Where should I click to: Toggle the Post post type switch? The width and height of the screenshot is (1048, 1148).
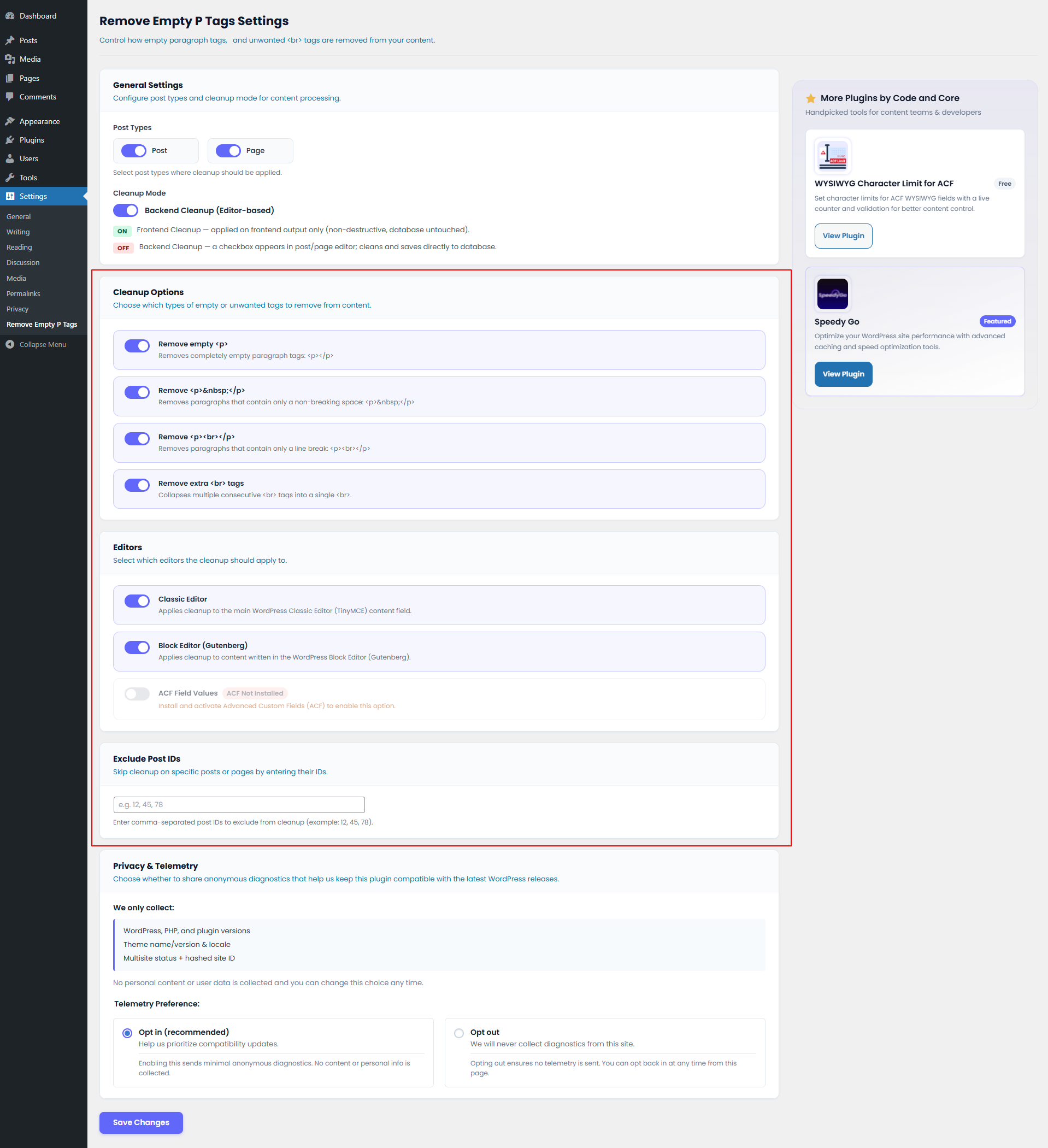click(134, 151)
